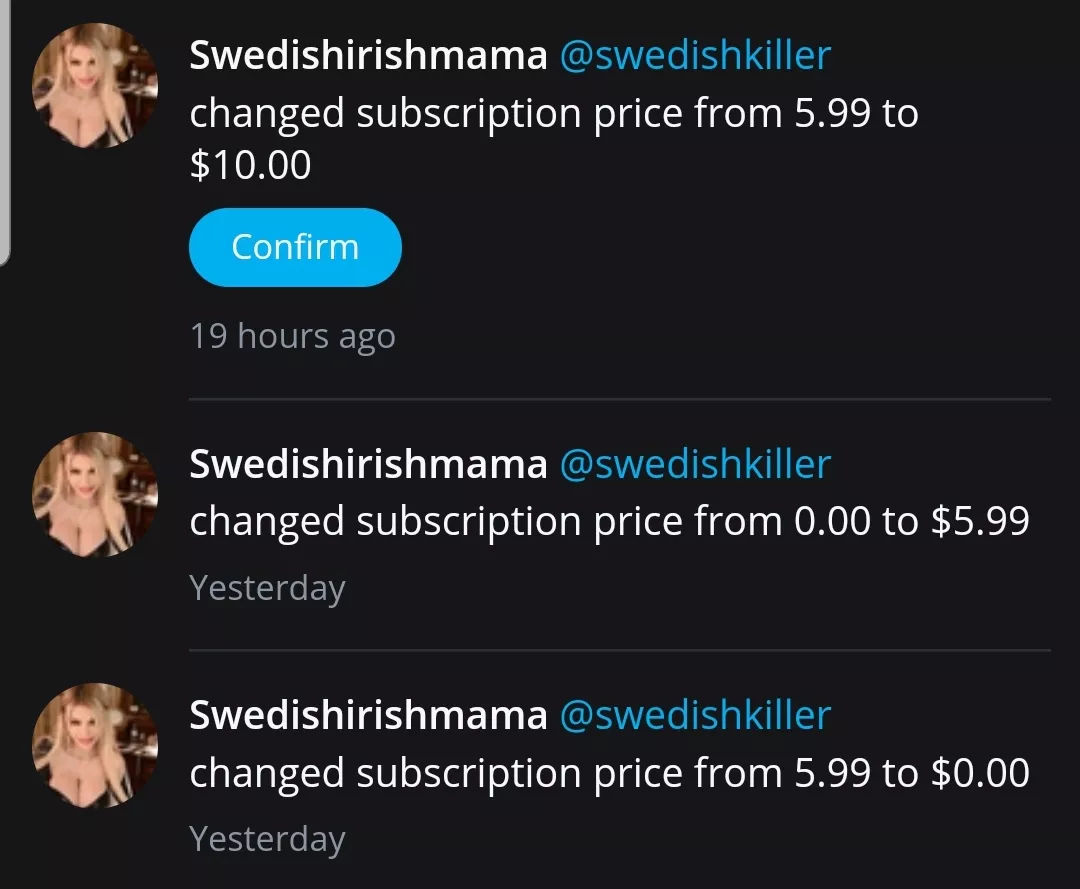Open @swedishkiller handle in the 5.99 to $0.00 notification
1080x889 pixels.
695,715
